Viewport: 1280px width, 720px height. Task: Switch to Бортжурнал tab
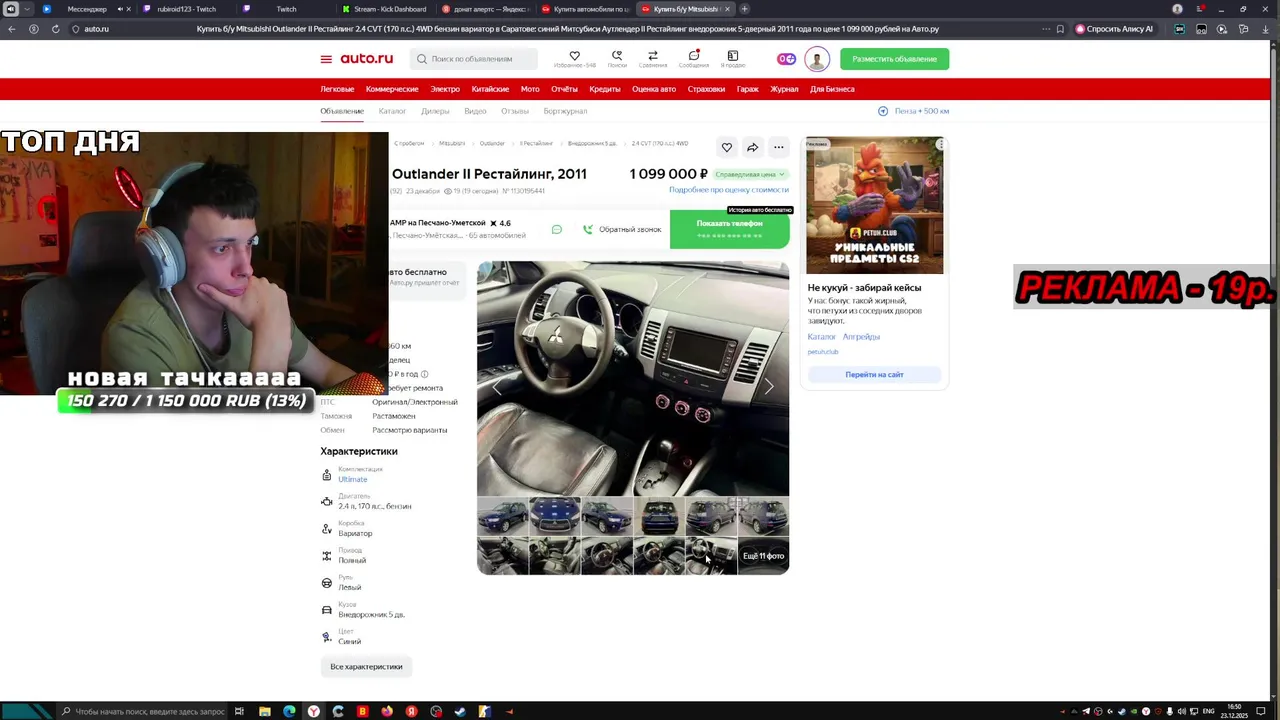tap(565, 111)
